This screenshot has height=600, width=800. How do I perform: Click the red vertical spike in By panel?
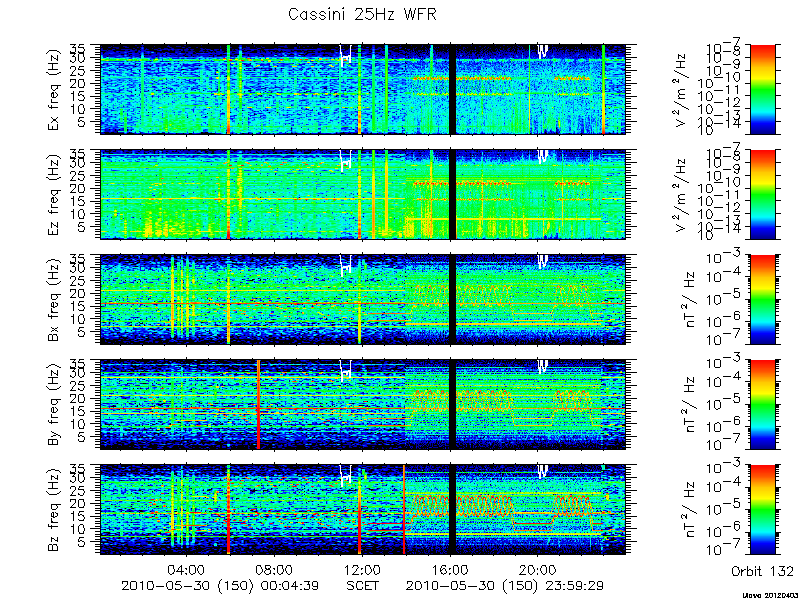click(259, 405)
